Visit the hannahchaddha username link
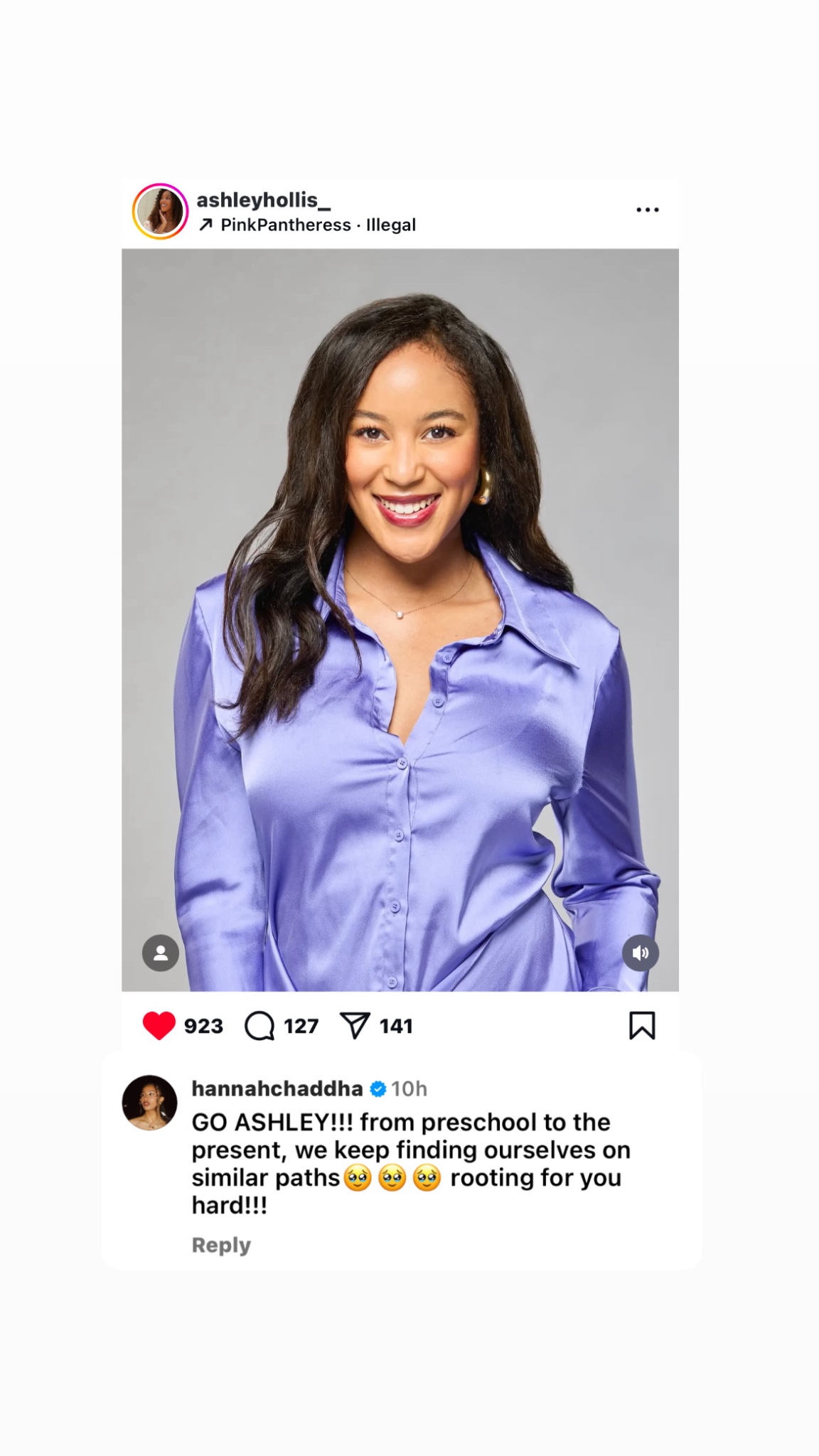Viewport: 819px width, 1456px height. [x=277, y=1088]
